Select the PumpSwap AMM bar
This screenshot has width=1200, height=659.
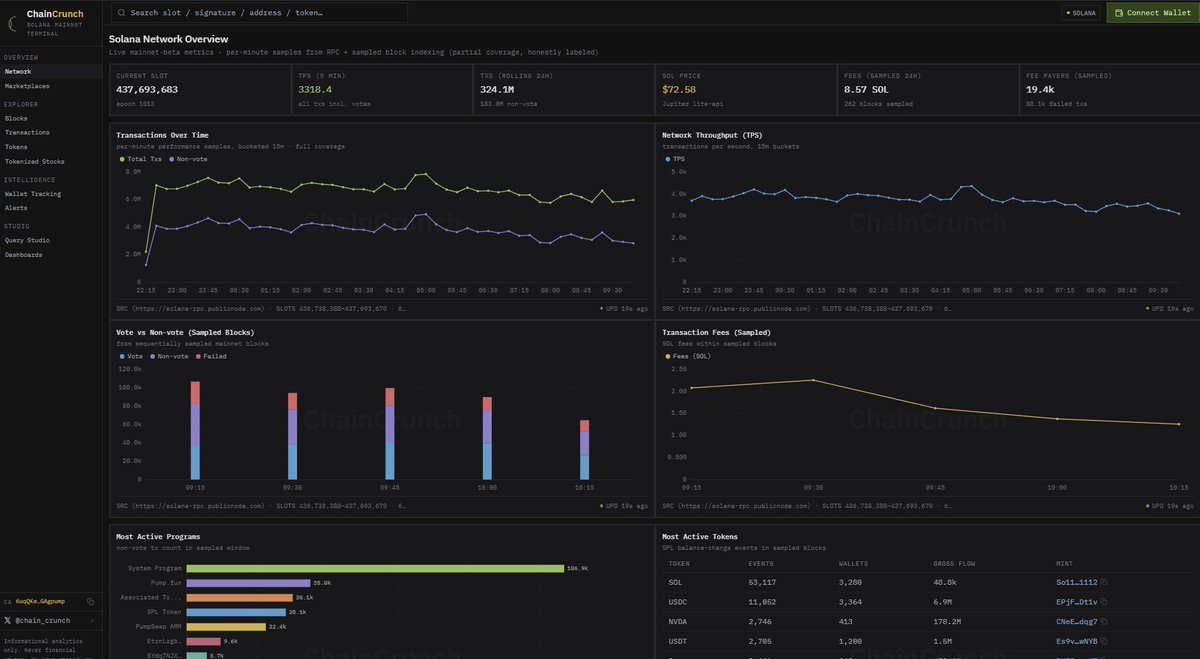tap(226, 626)
